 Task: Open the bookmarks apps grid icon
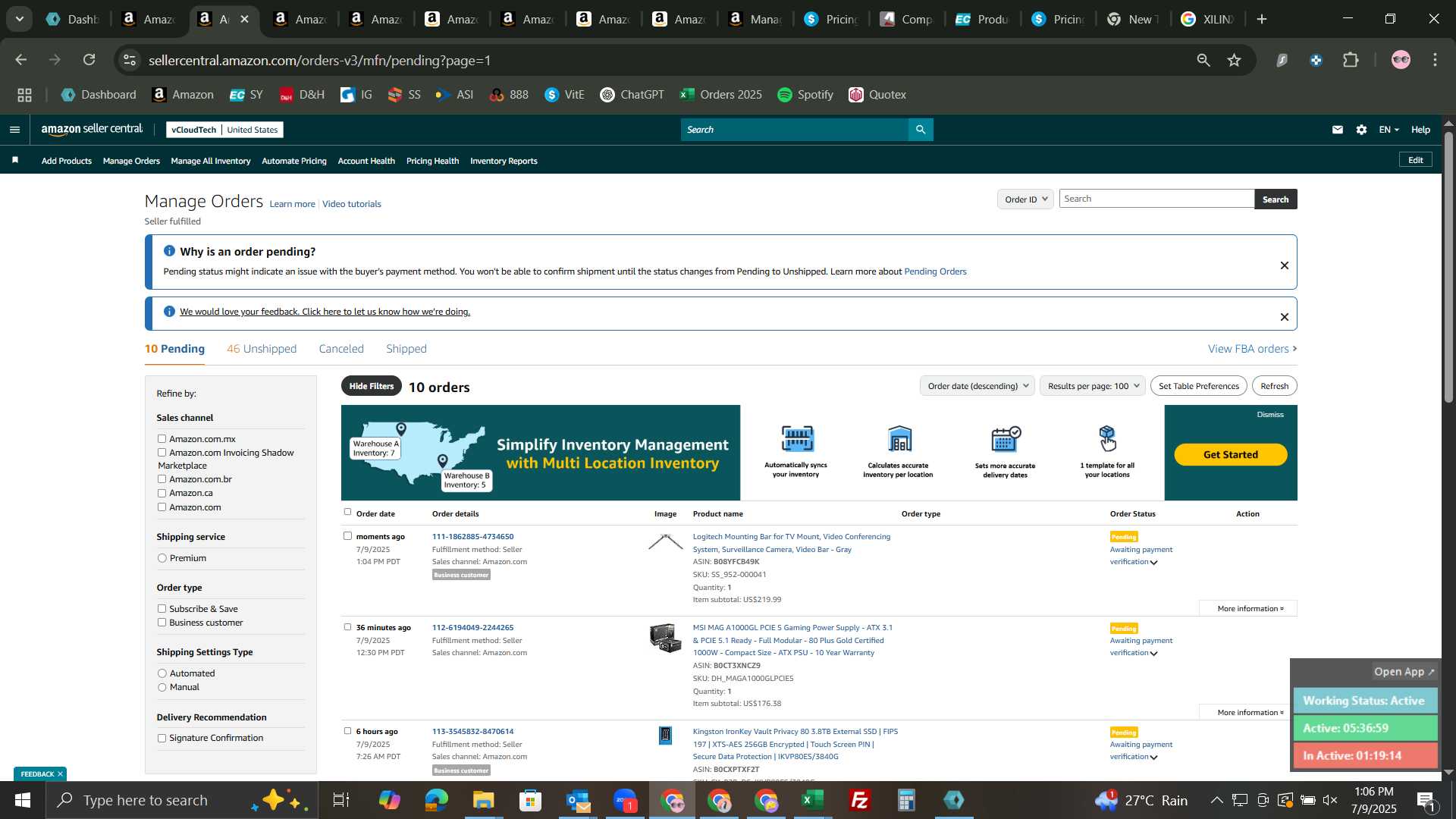click(24, 95)
